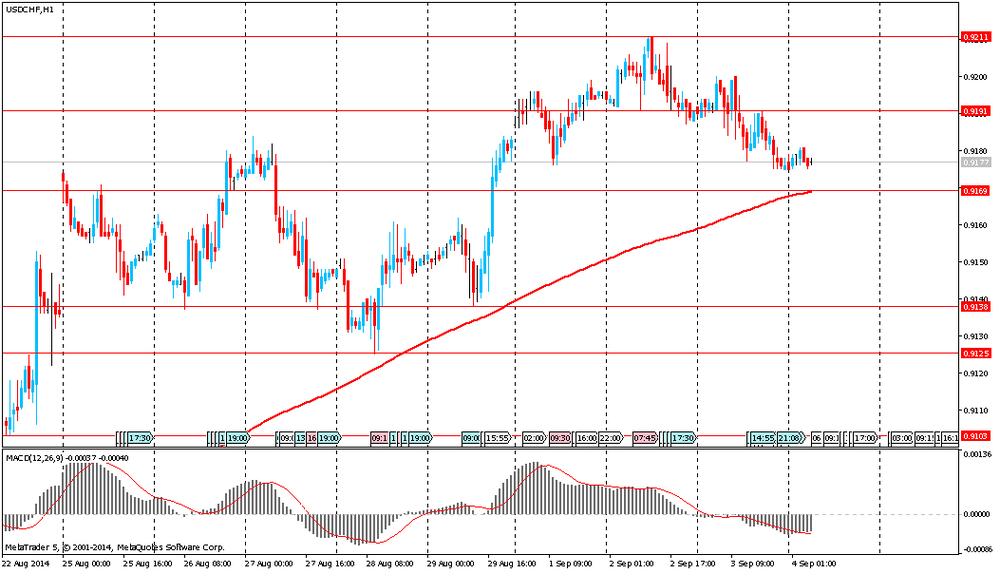Image resolution: width=1000 pixels, height=574 pixels.
Task: Click the 0.9169 horizontal level label
Action: tap(976, 191)
